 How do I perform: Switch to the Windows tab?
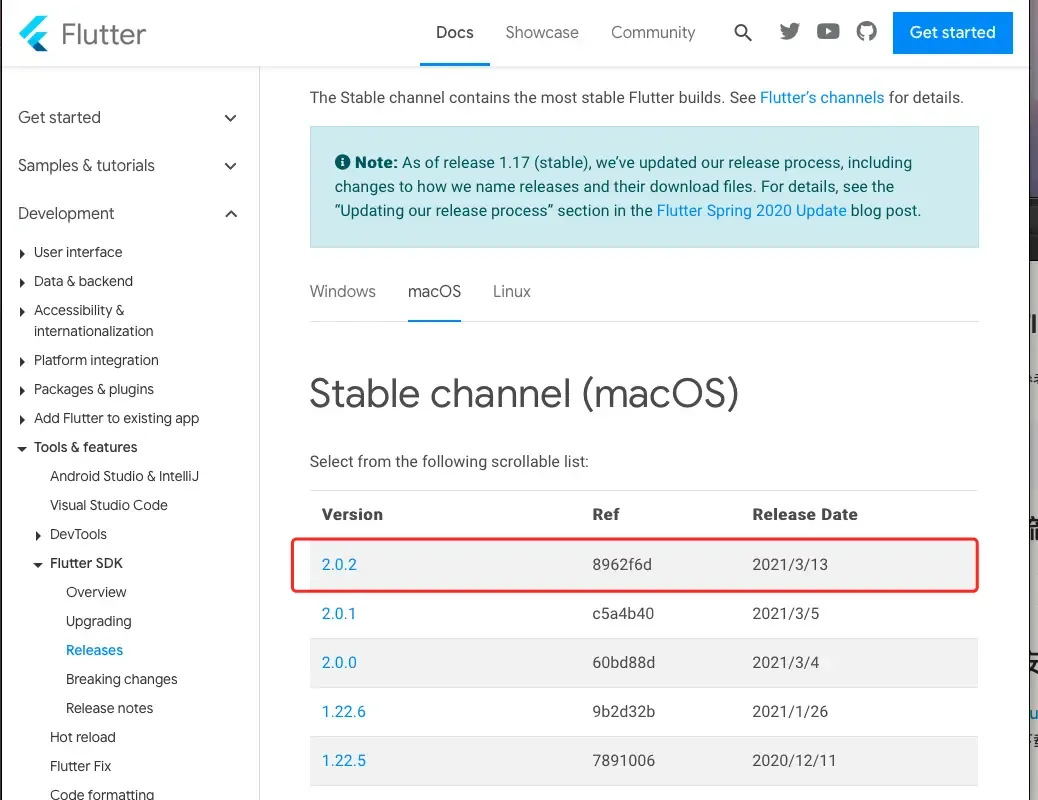pos(343,292)
